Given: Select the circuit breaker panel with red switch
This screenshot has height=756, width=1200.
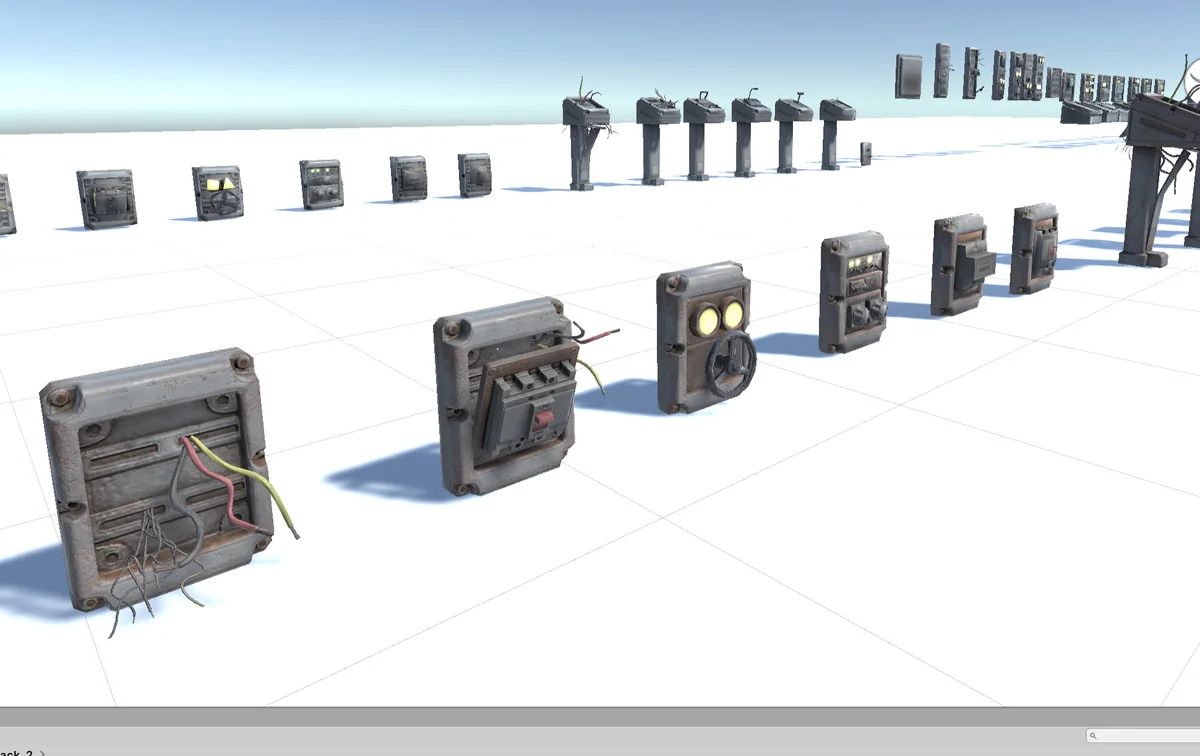Looking at the screenshot, I should (x=507, y=395).
